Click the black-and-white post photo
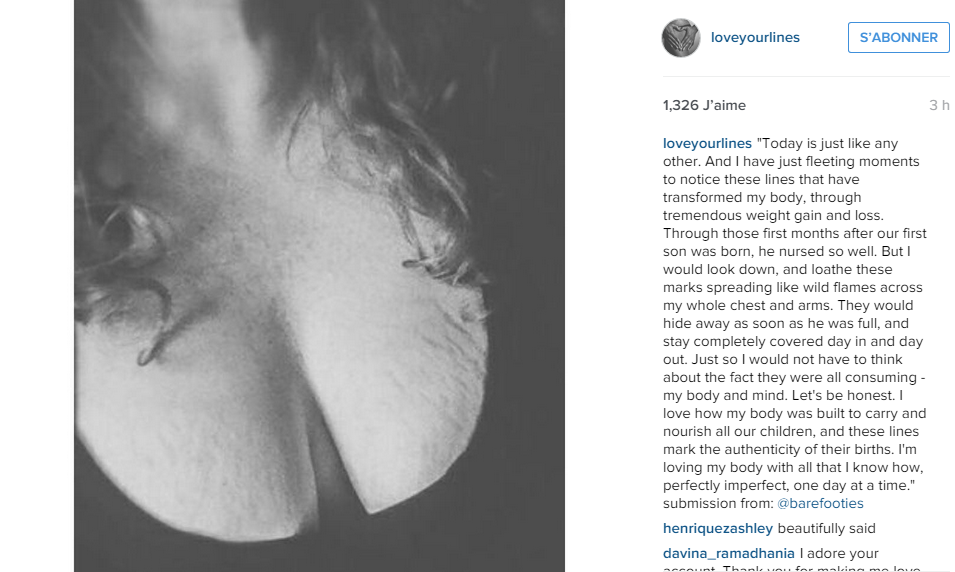This screenshot has width=955, height=572. (x=319, y=286)
